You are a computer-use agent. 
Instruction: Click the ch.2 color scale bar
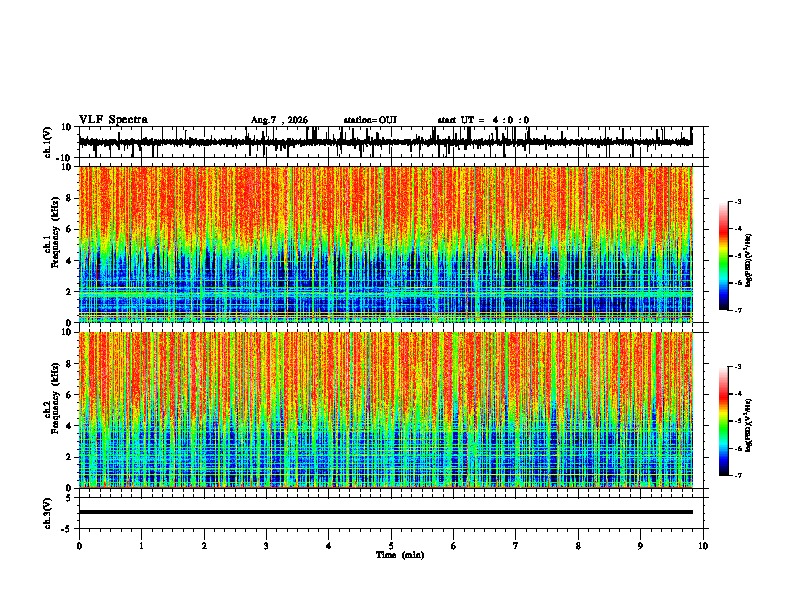coord(724,421)
